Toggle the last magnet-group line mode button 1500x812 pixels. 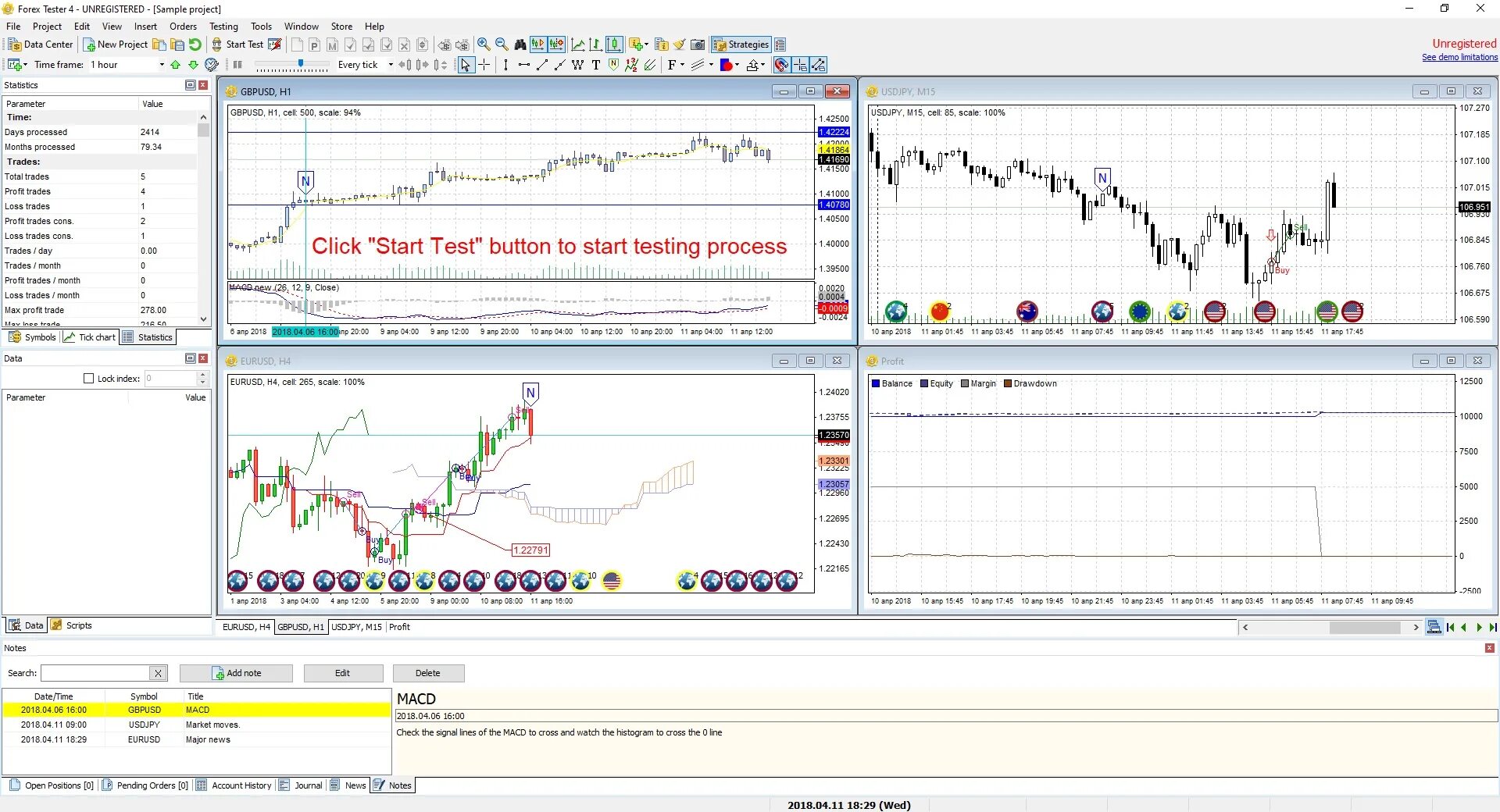[818, 65]
